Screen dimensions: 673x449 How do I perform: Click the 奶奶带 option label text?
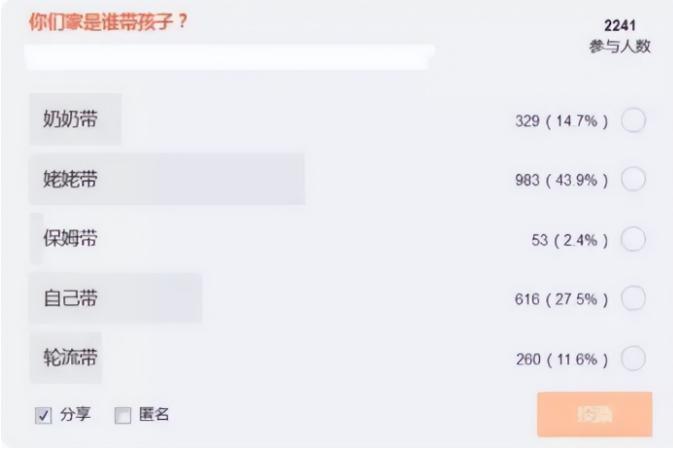click(x=70, y=119)
